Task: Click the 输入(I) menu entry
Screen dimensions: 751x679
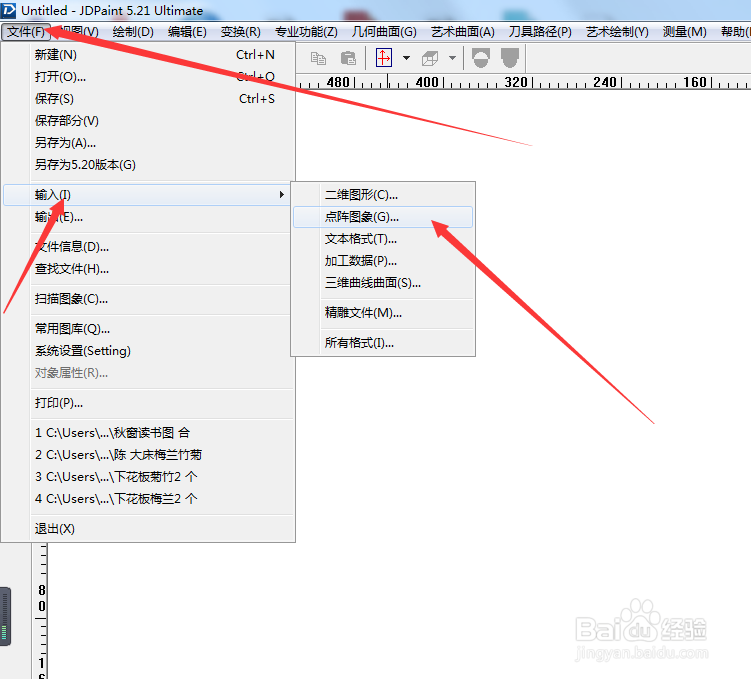Action: (x=148, y=195)
